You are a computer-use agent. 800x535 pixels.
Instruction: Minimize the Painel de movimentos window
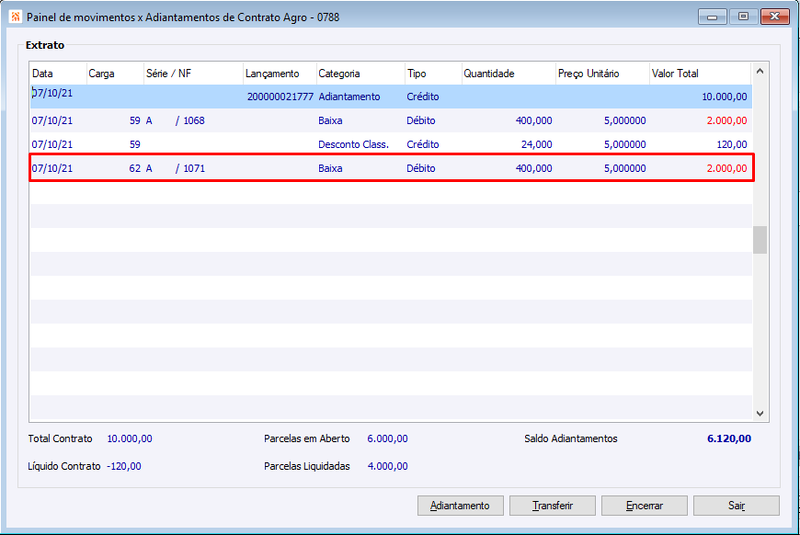[712, 17]
